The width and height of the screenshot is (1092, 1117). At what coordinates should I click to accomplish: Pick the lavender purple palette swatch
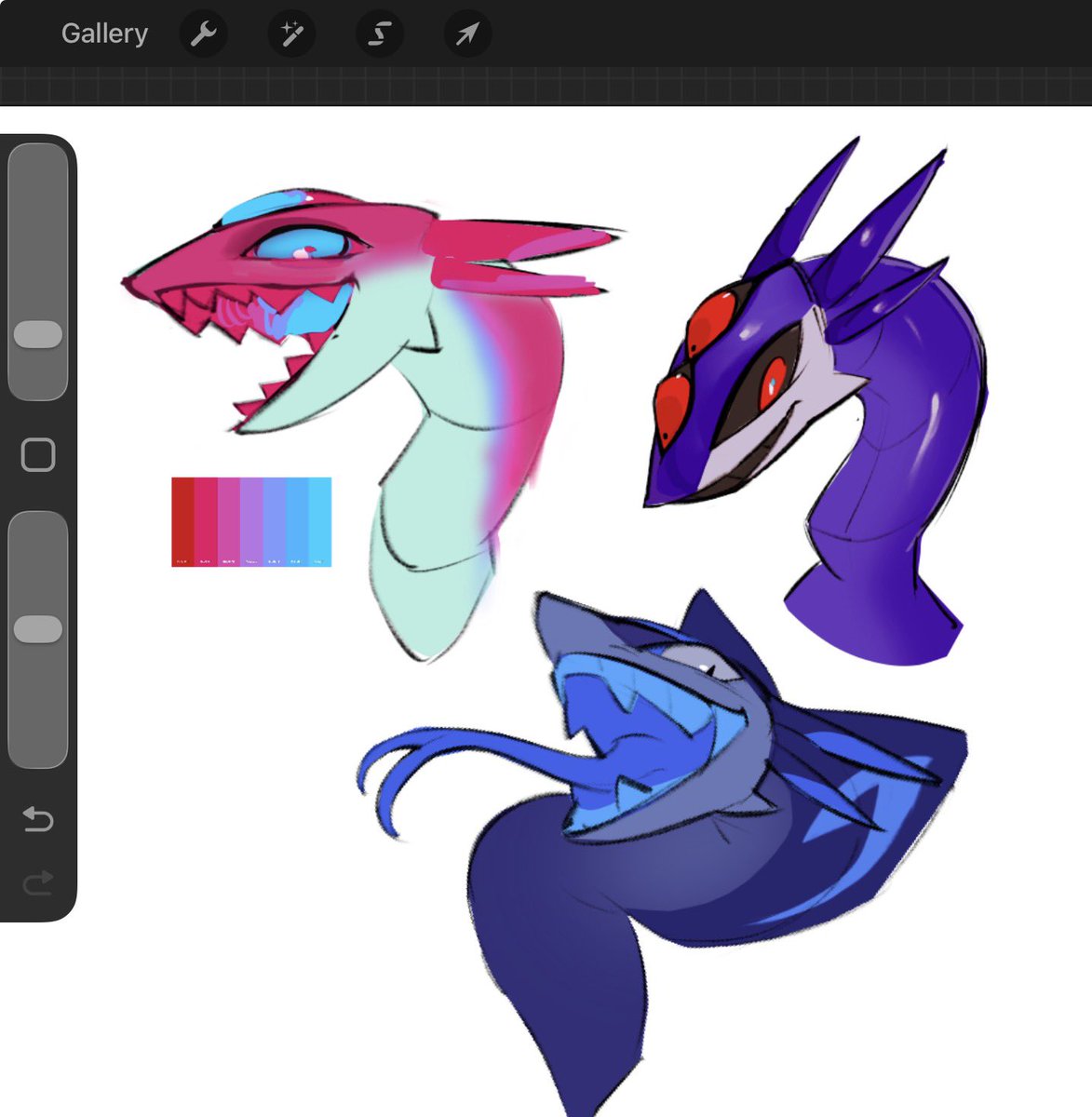point(251,521)
